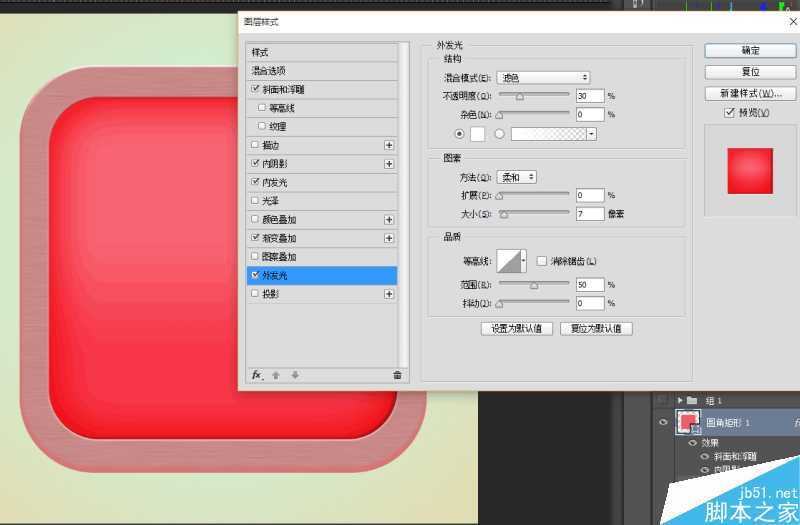The width and height of the screenshot is (800, 525).
Task: Select the gradient radio button
Action: (499, 134)
